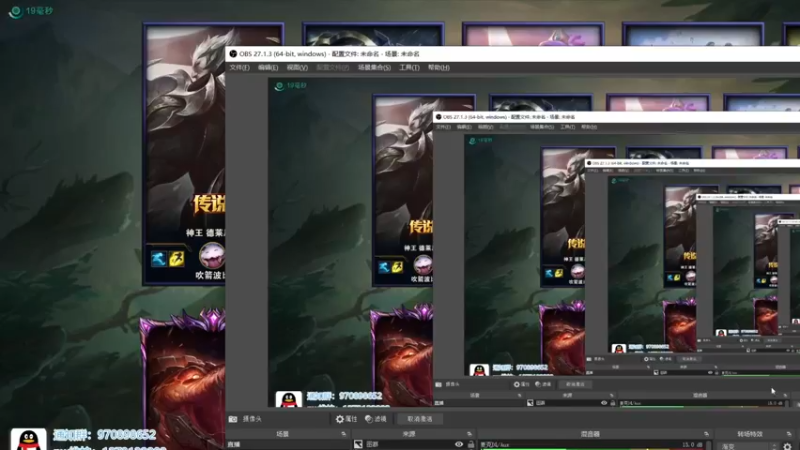The width and height of the screenshot is (800, 450).
Task: Open the 视图(V) menu in the main OBS window
Action: click(297, 67)
